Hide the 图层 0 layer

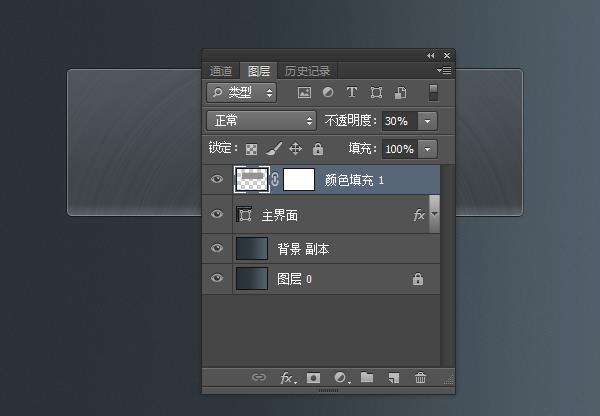point(217,277)
